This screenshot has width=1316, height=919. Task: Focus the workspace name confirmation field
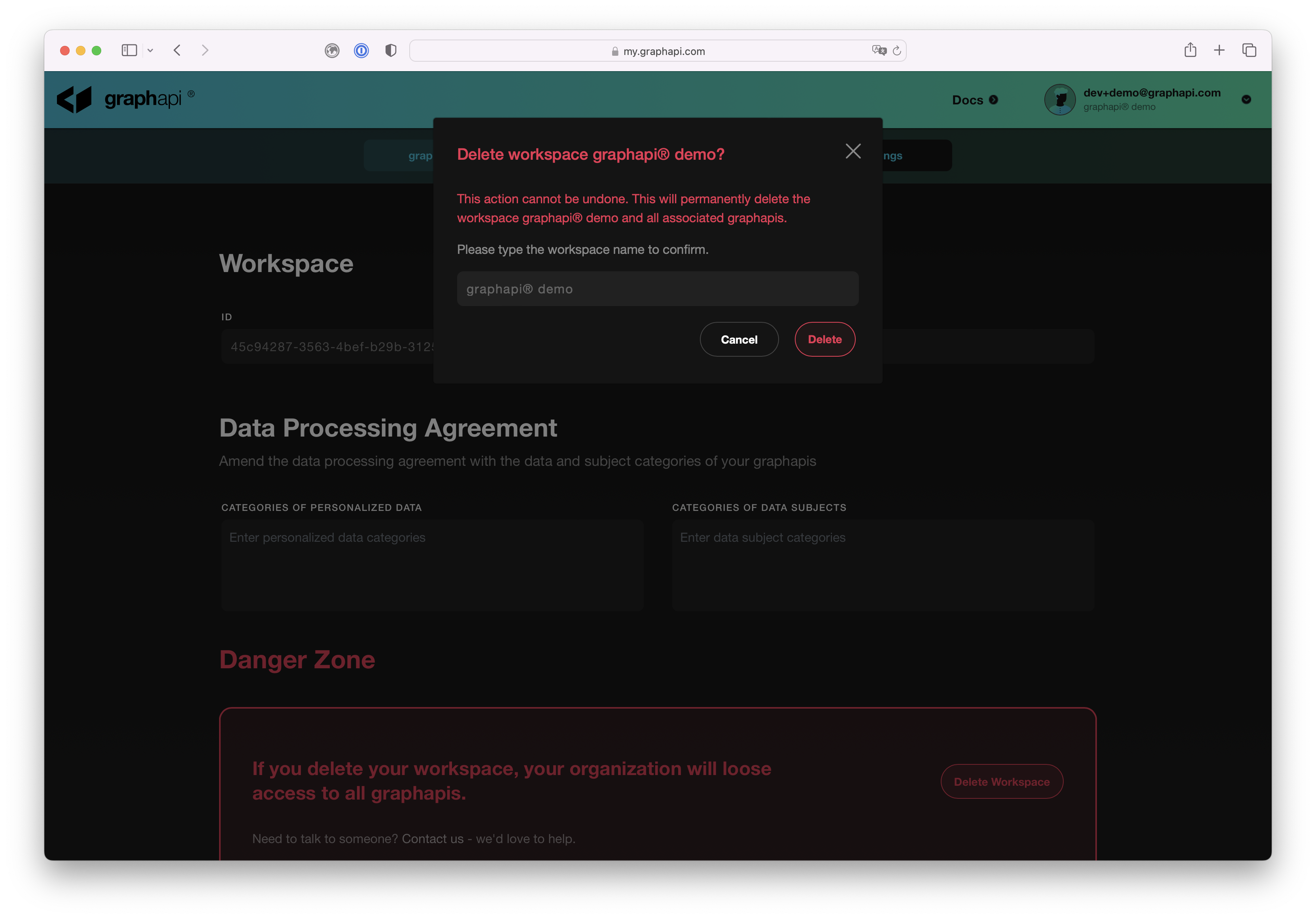coord(658,289)
